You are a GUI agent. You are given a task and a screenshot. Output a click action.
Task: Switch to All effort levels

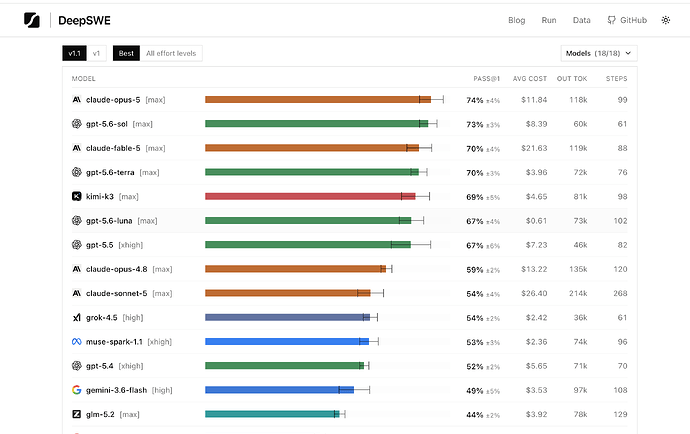[171, 53]
